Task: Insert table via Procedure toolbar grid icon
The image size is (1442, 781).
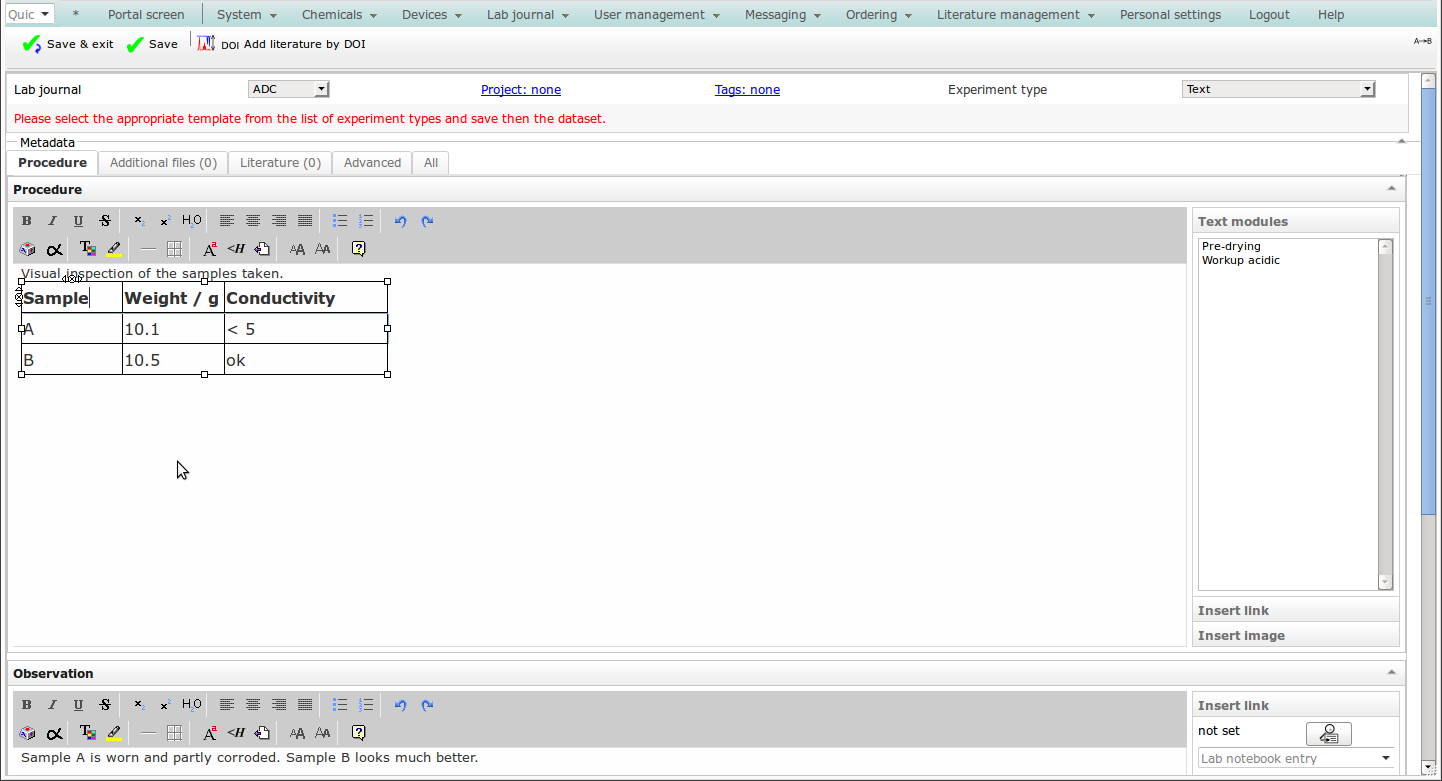Action: tap(174, 249)
